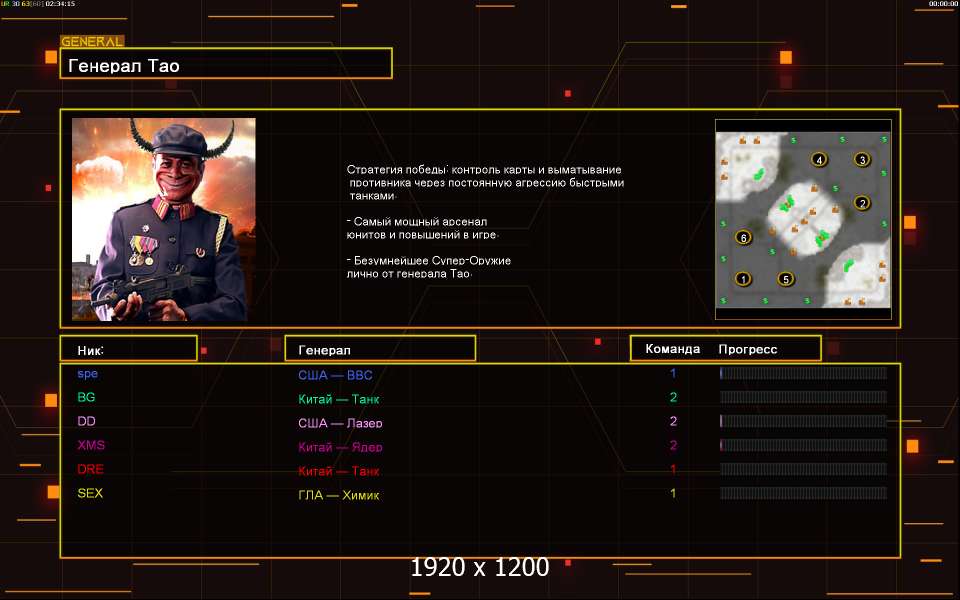Click the team number for player BG

pos(673,397)
